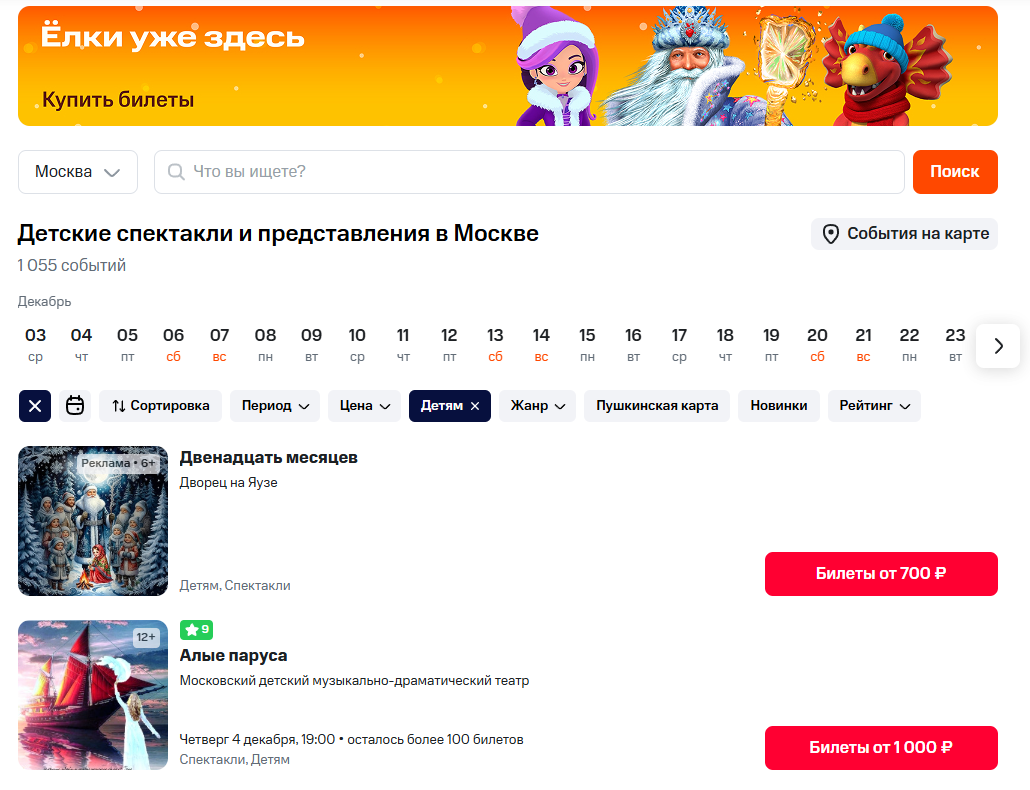Open the calendar date picker icon

pos(75,406)
